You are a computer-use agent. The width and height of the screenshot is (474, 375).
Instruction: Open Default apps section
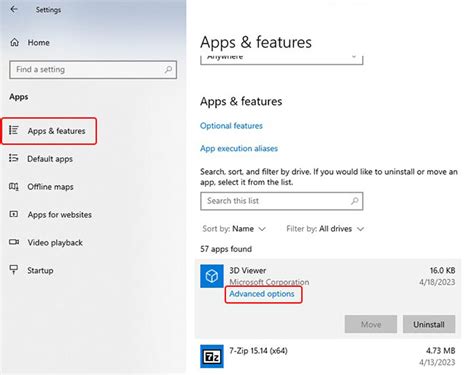tap(50, 159)
